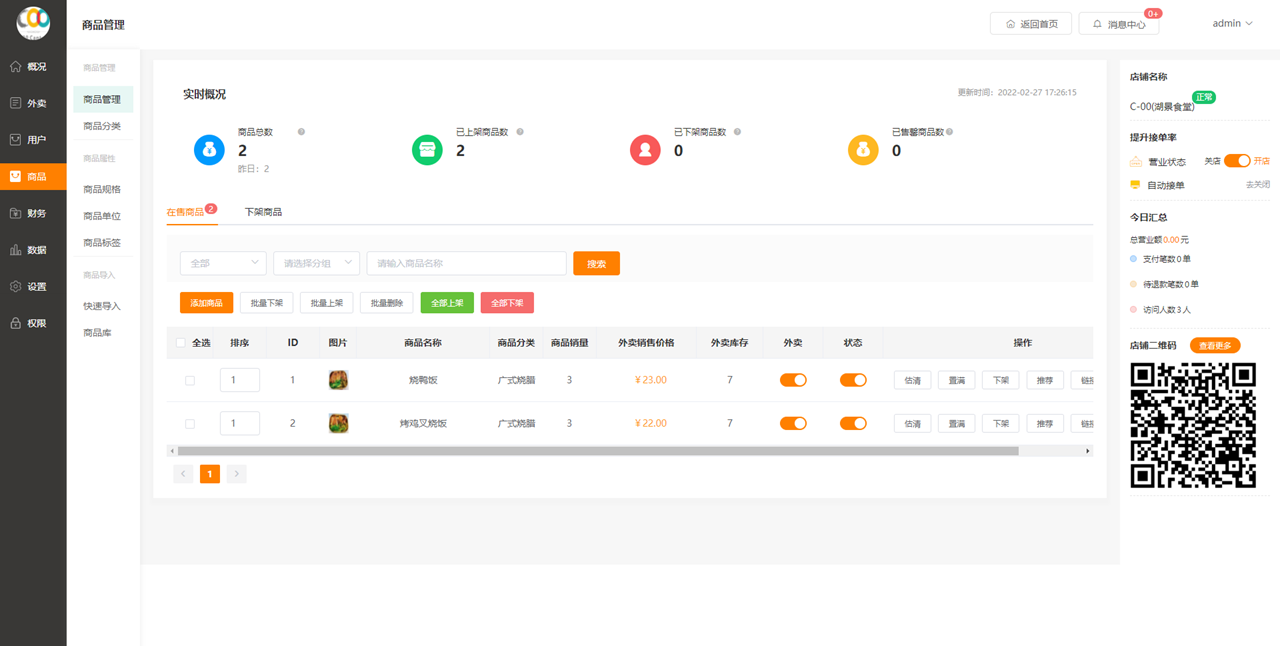
Task: Click the 权限 permissions lock icon
Action: point(16,324)
